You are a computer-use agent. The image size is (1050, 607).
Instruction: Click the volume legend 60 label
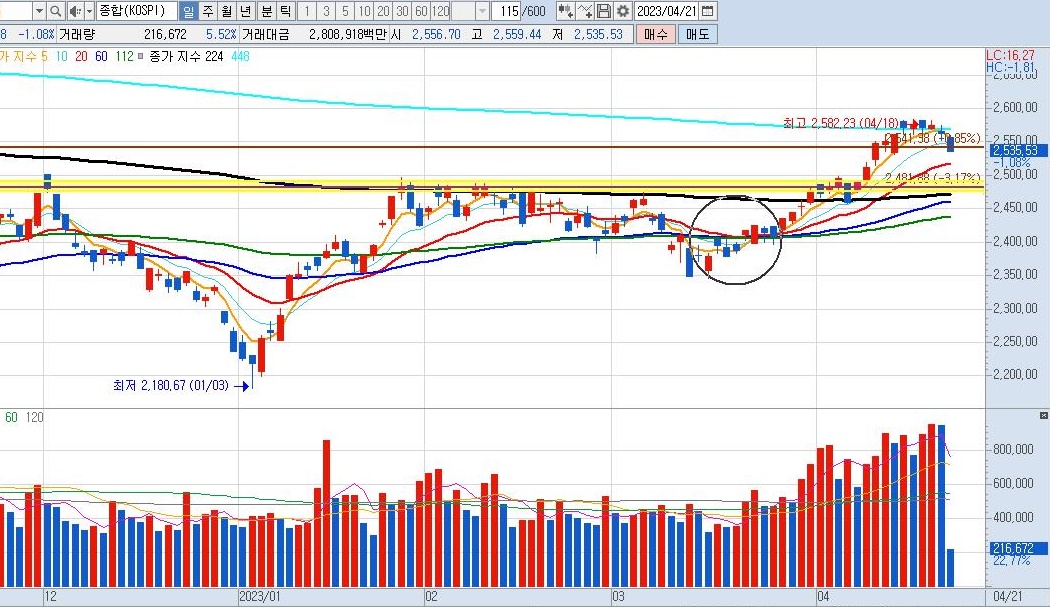point(11,417)
